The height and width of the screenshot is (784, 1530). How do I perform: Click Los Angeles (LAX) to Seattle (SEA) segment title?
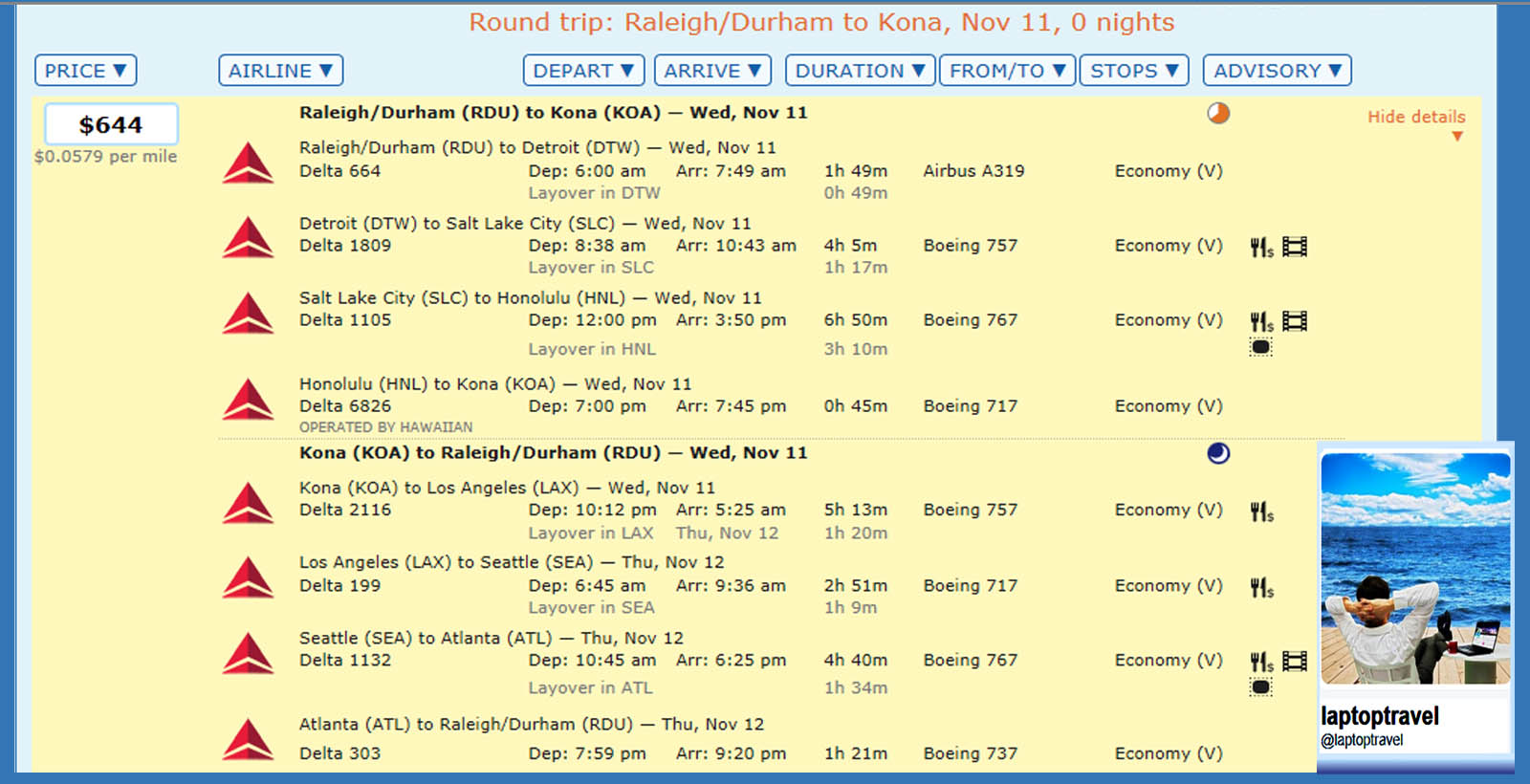click(512, 562)
